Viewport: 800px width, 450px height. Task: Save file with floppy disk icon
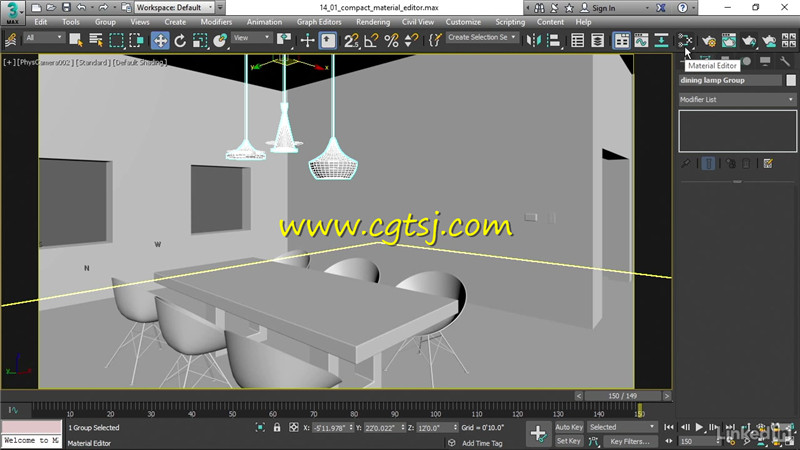pos(66,8)
